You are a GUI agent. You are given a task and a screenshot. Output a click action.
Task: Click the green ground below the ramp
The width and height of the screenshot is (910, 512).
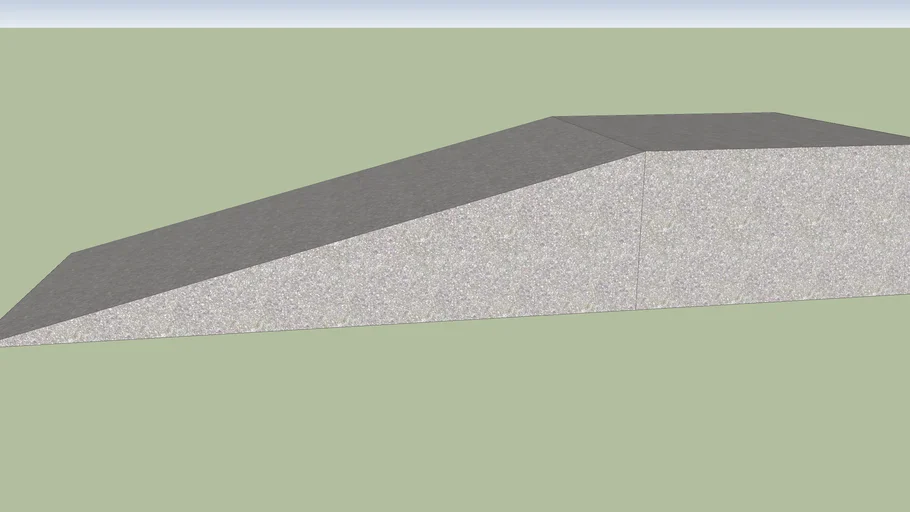pyautogui.click(x=450, y=420)
